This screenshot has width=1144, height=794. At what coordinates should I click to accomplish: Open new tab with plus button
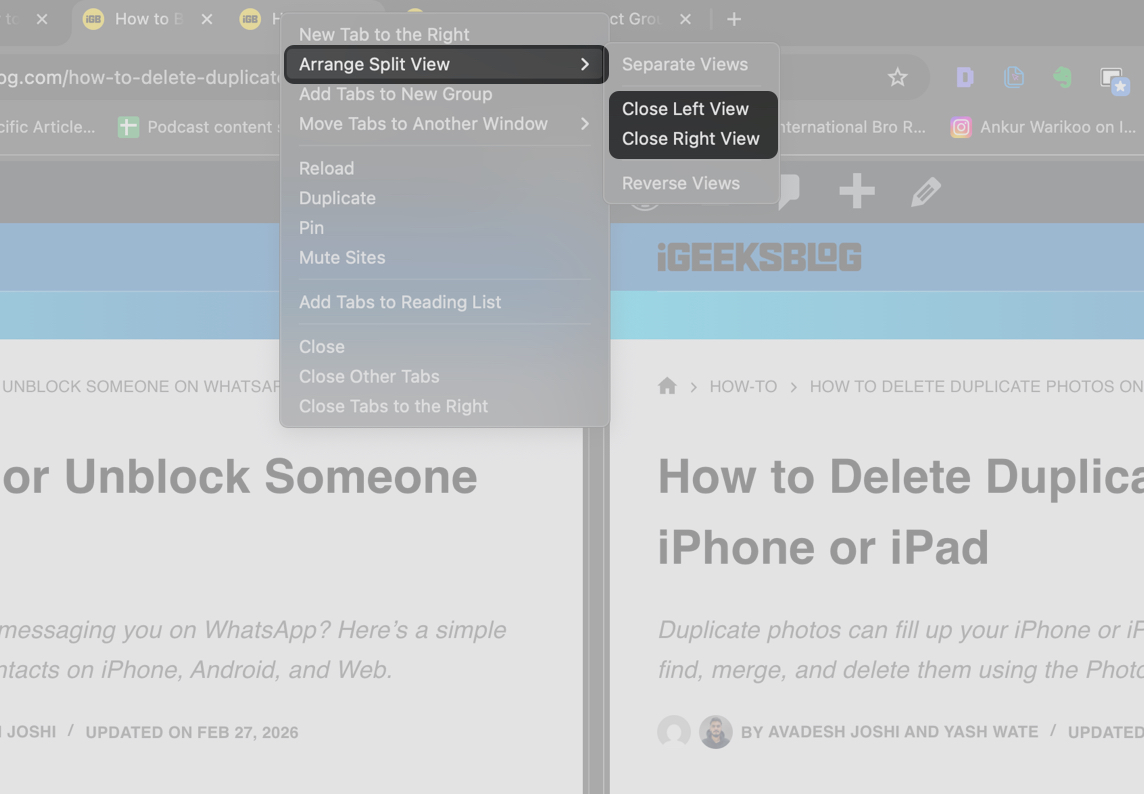(734, 19)
